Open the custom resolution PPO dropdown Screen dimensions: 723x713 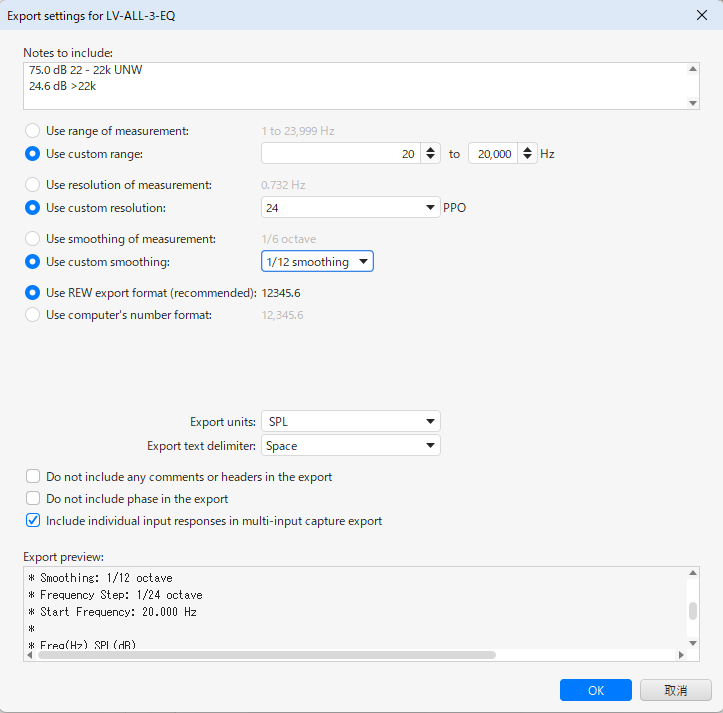350,208
